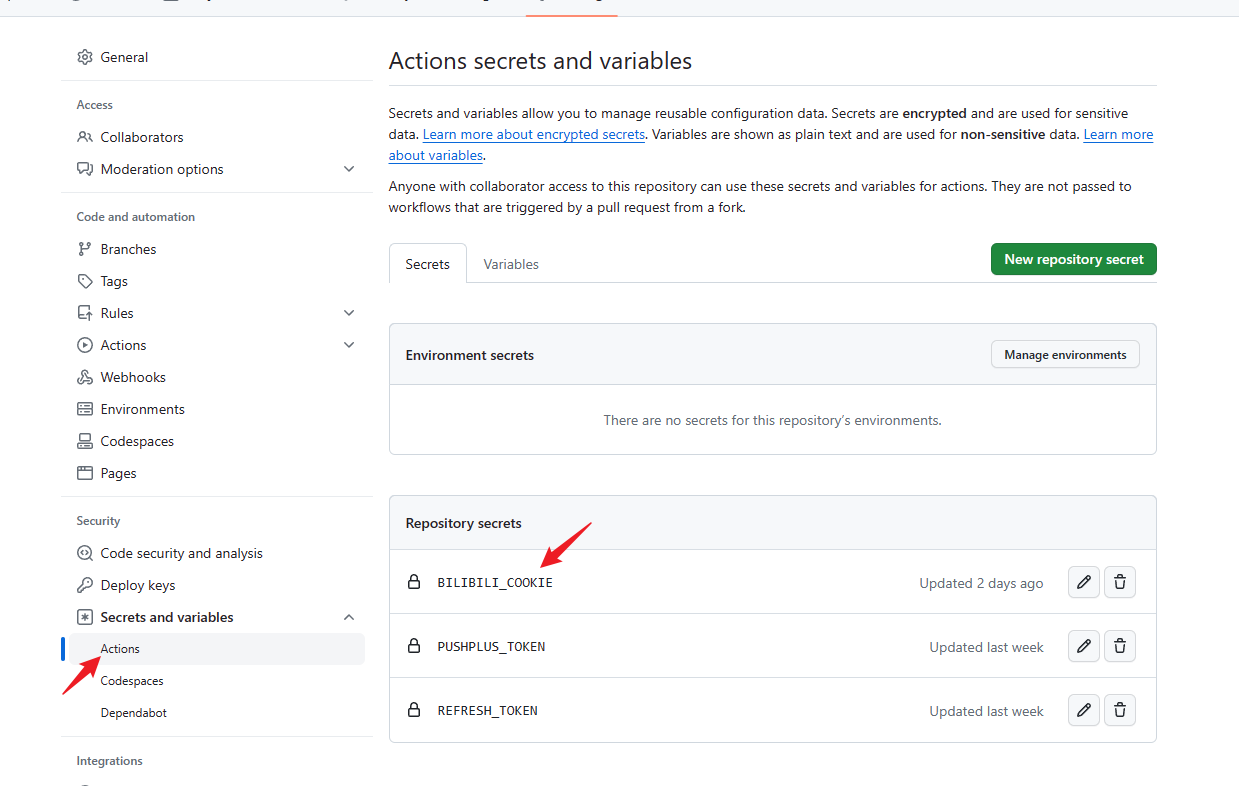
Task: Delete REFRESH_TOKEN with trash icon
Action: click(1119, 710)
